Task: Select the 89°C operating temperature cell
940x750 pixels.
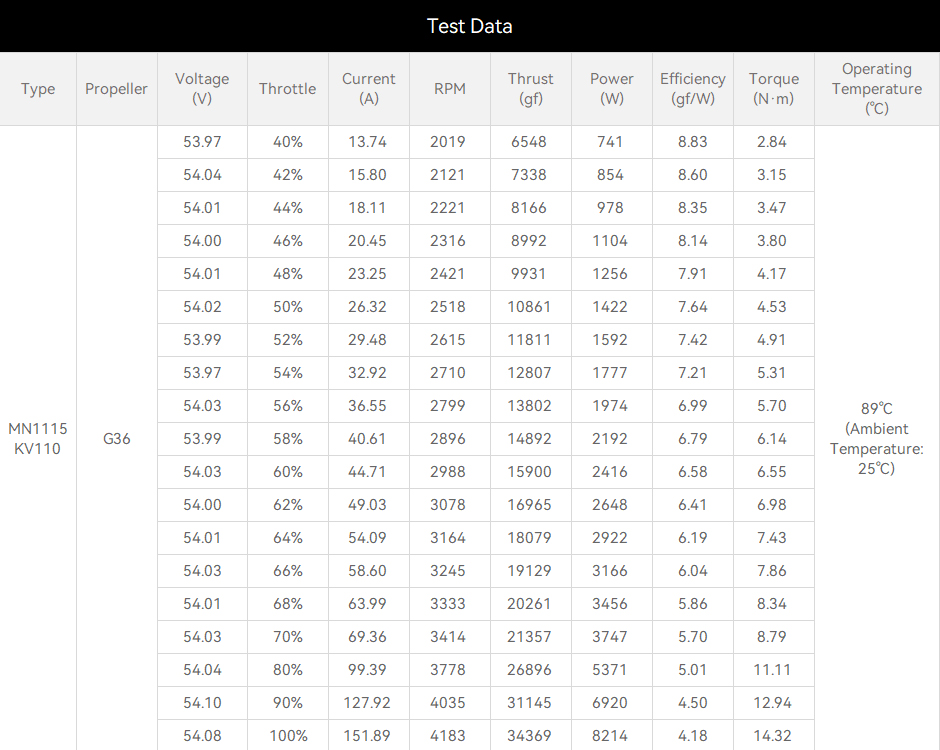Action: [877, 438]
